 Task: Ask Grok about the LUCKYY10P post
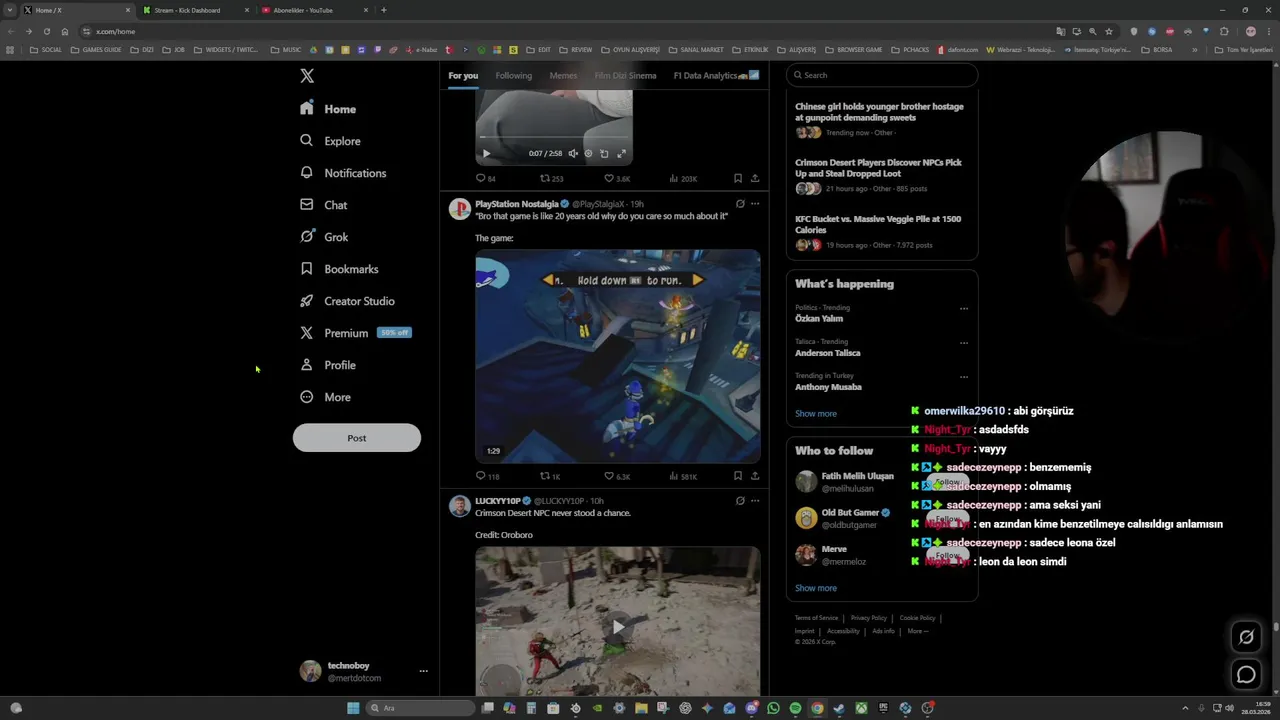coord(740,501)
